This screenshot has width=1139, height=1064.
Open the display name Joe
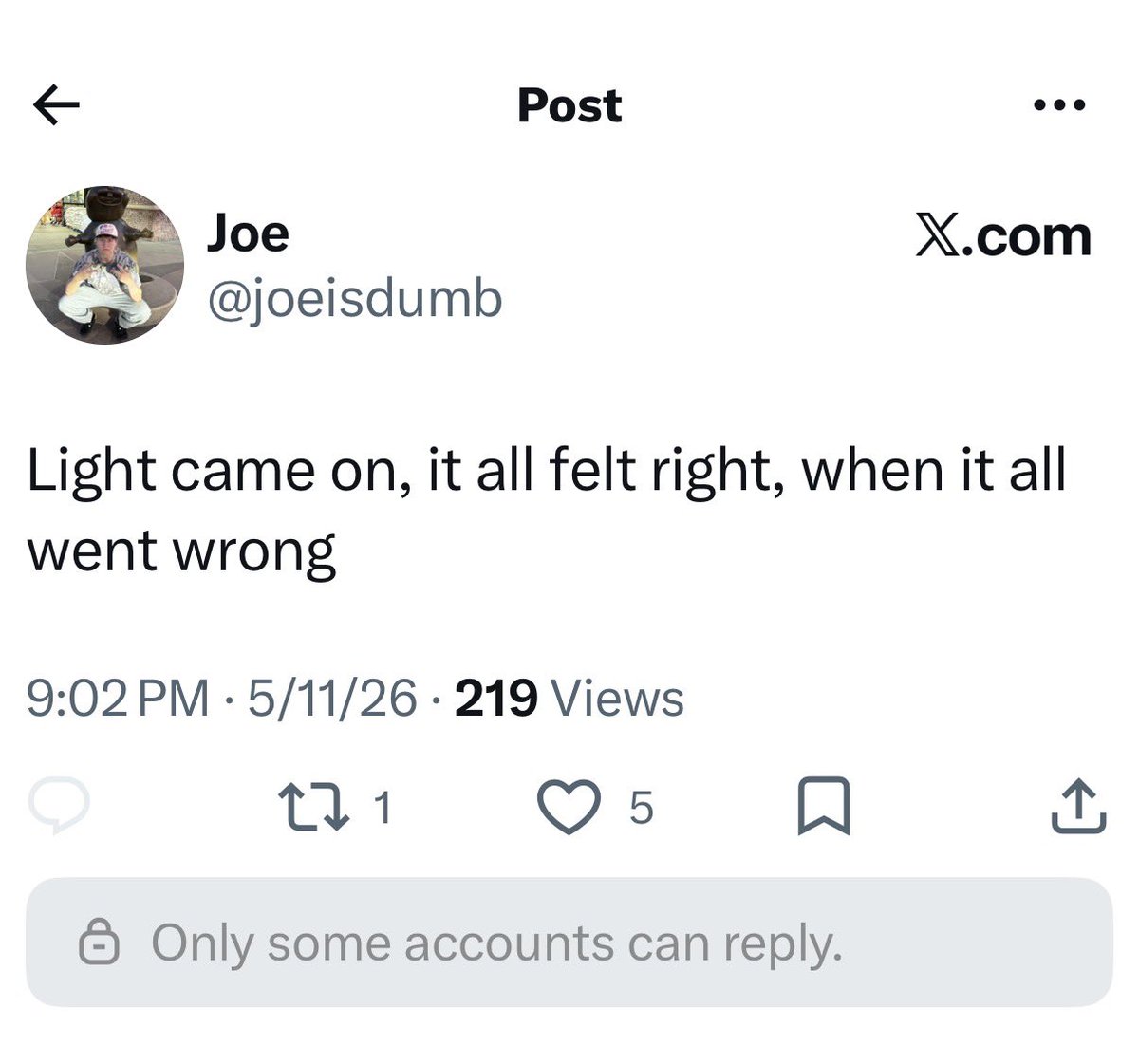click(x=248, y=233)
